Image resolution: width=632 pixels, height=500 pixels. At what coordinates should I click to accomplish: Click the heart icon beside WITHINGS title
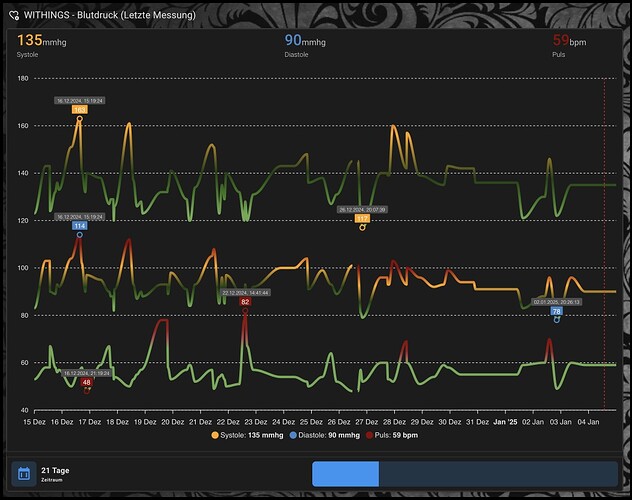click(x=14, y=15)
